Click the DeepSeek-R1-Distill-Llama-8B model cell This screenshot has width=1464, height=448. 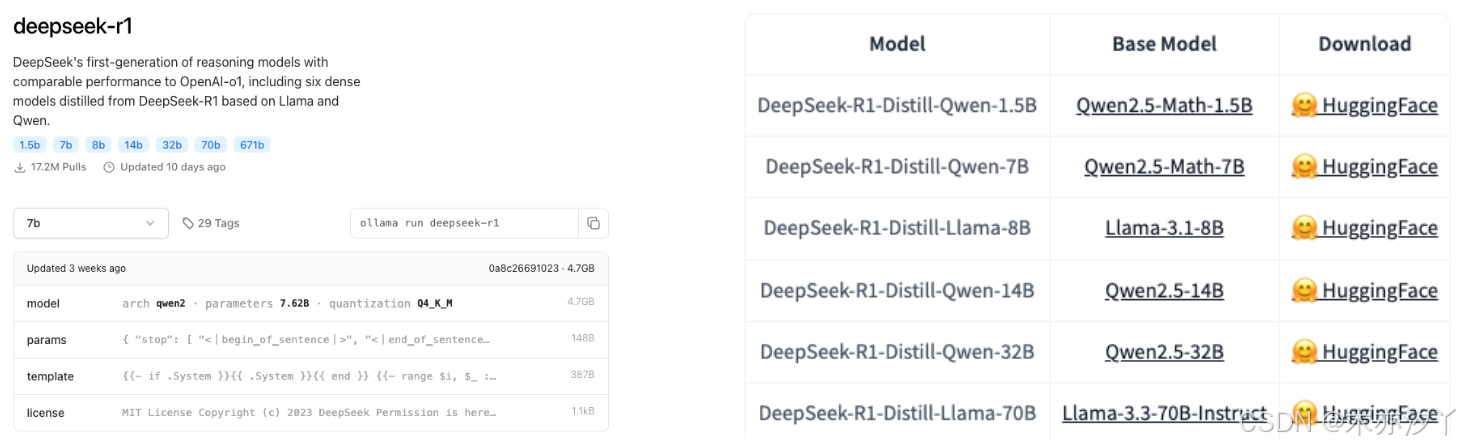[x=897, y=228]
